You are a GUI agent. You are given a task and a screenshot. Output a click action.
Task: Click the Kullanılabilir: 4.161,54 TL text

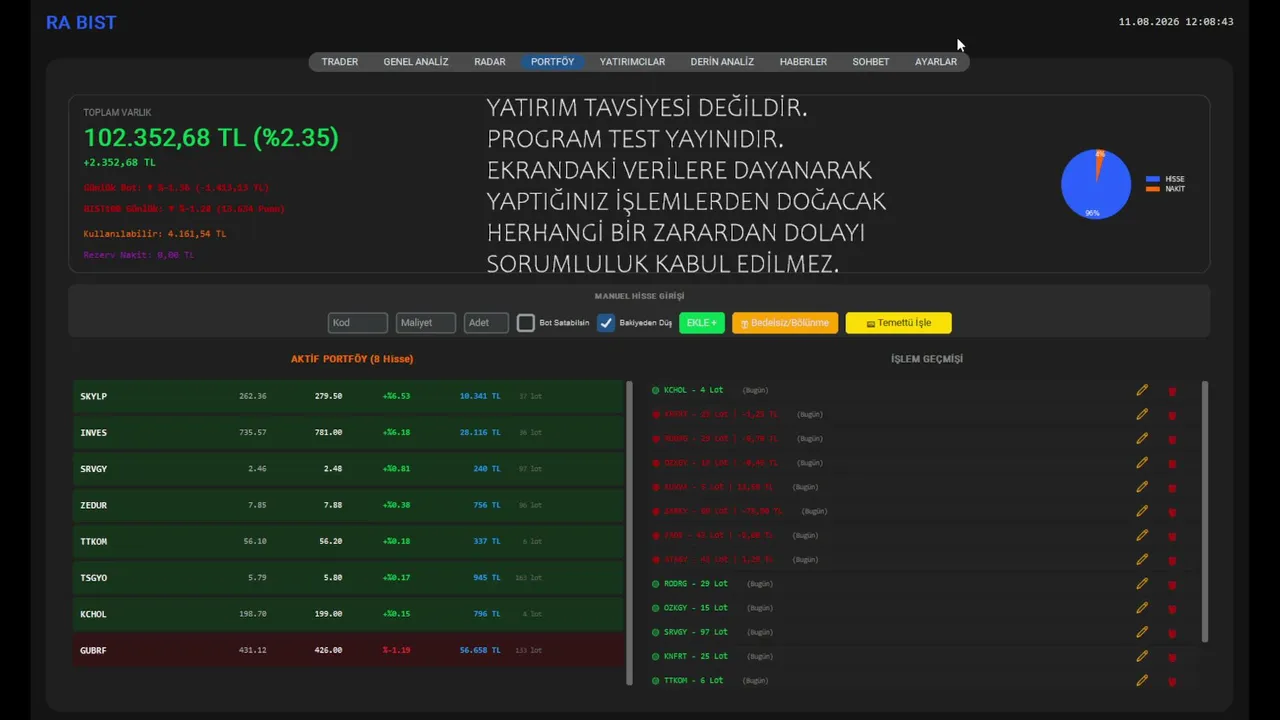click(x=155, y=234)
